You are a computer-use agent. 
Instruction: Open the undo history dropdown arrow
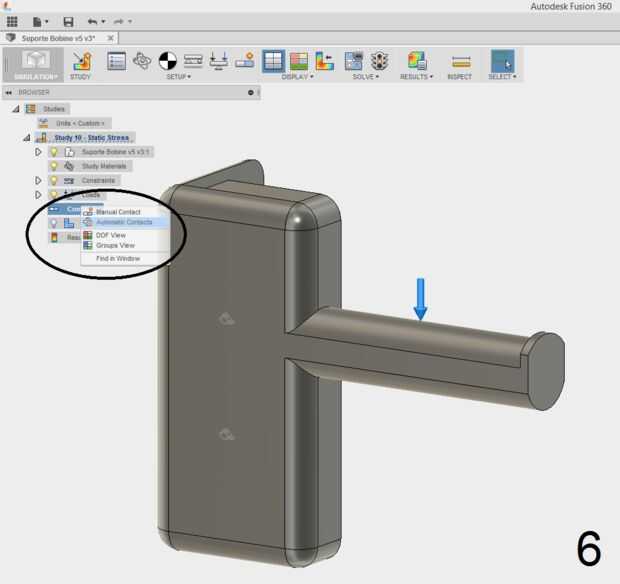[103, 21]
